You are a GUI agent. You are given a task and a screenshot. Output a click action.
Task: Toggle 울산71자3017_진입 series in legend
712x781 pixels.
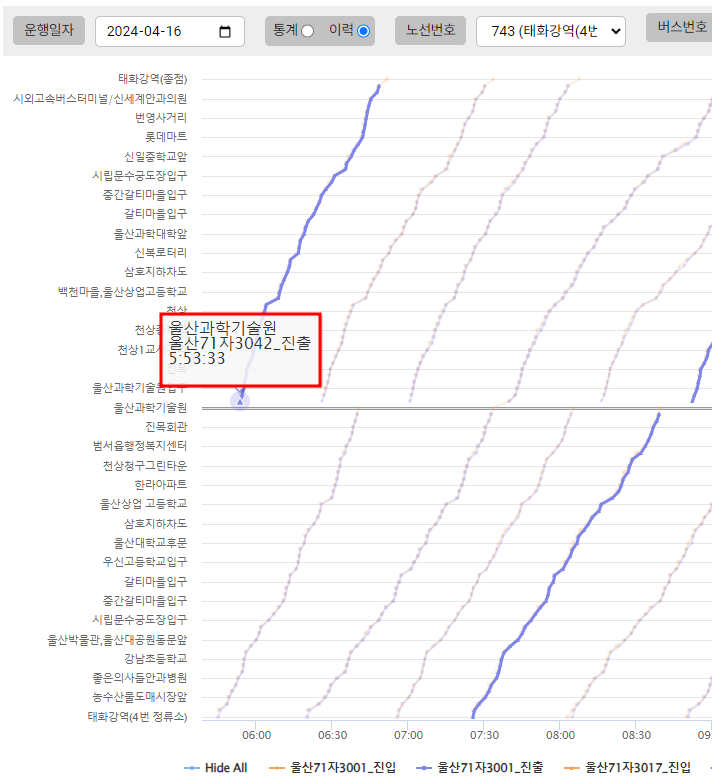point(638,767)
